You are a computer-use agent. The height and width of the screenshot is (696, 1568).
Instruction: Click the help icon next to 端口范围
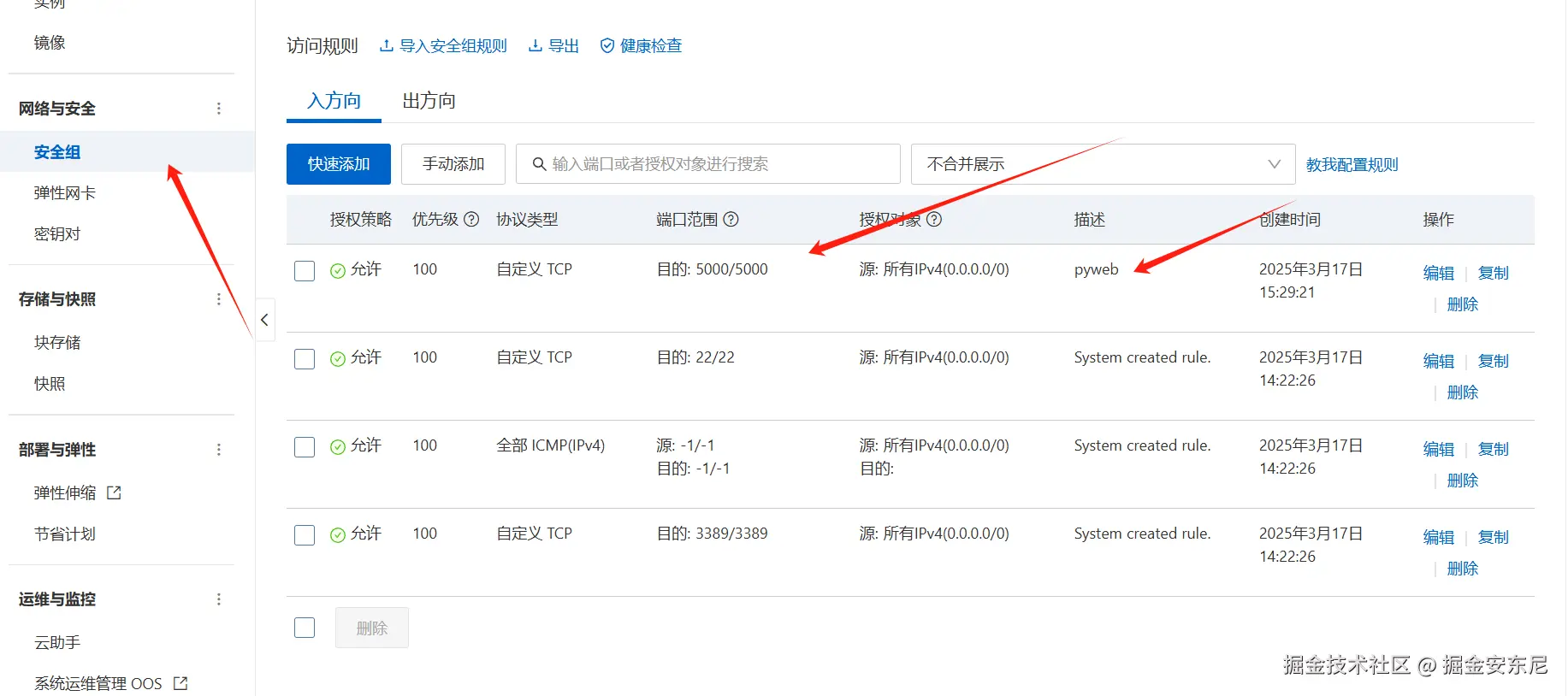click(x=731, y=220)
